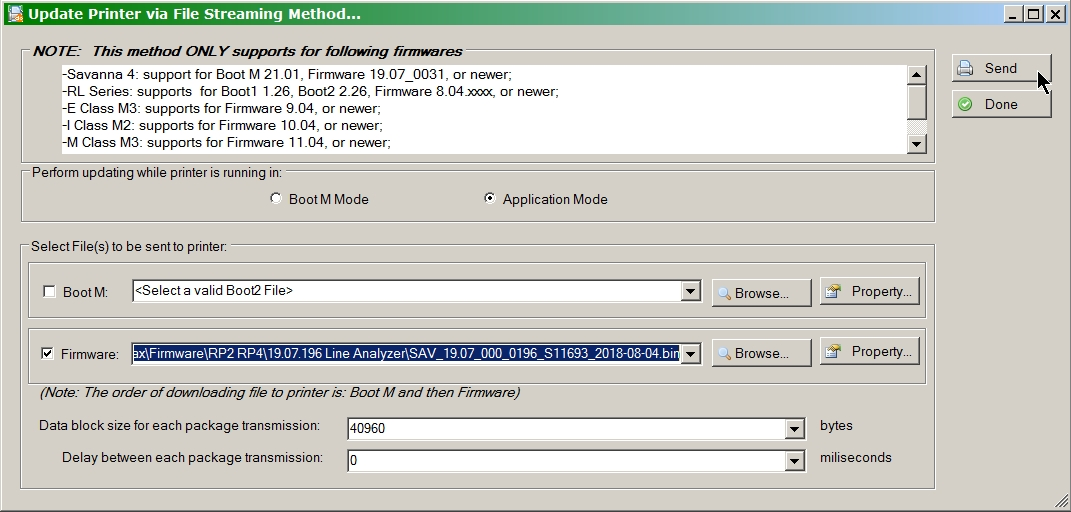The width and height of the screenshot is (1071, 512).
Task: Open the Boot M file dropdown arrow
Action: 690,291
